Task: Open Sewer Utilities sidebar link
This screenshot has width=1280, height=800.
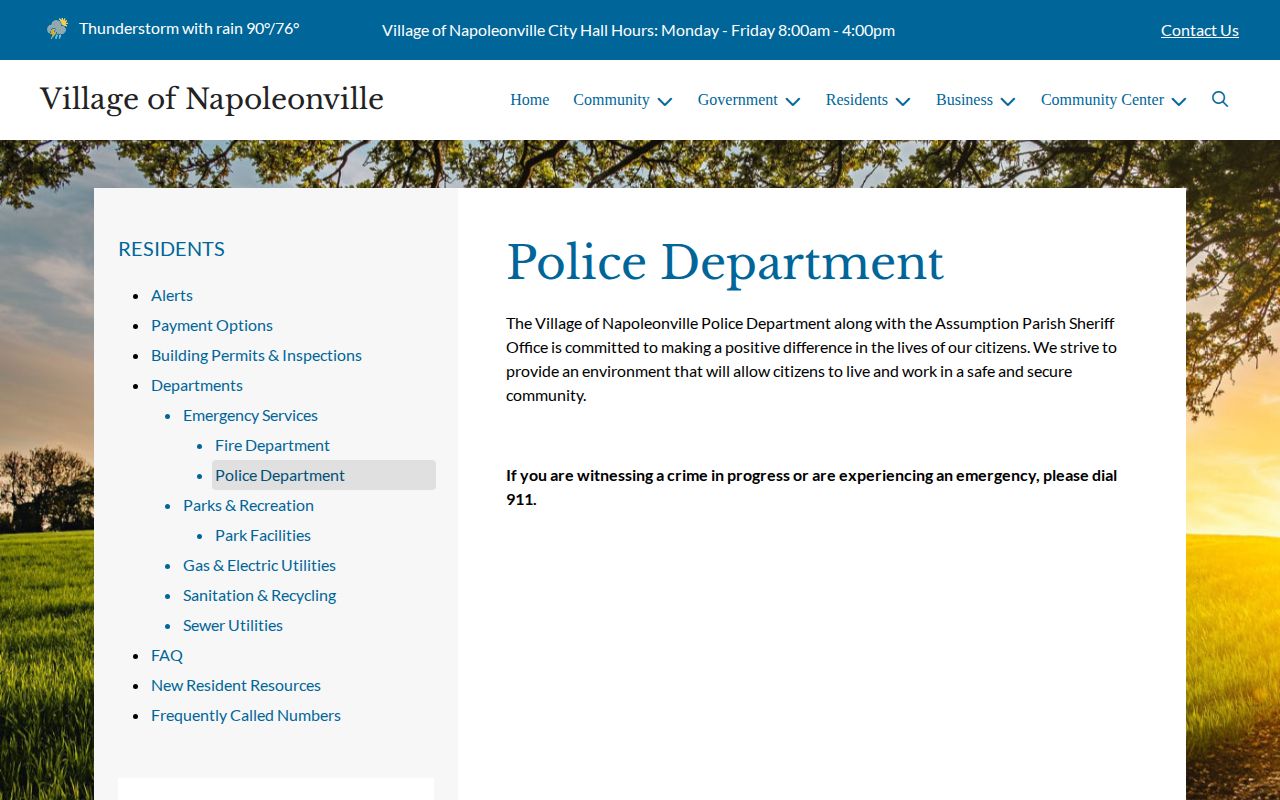Action: pos(233,625)
